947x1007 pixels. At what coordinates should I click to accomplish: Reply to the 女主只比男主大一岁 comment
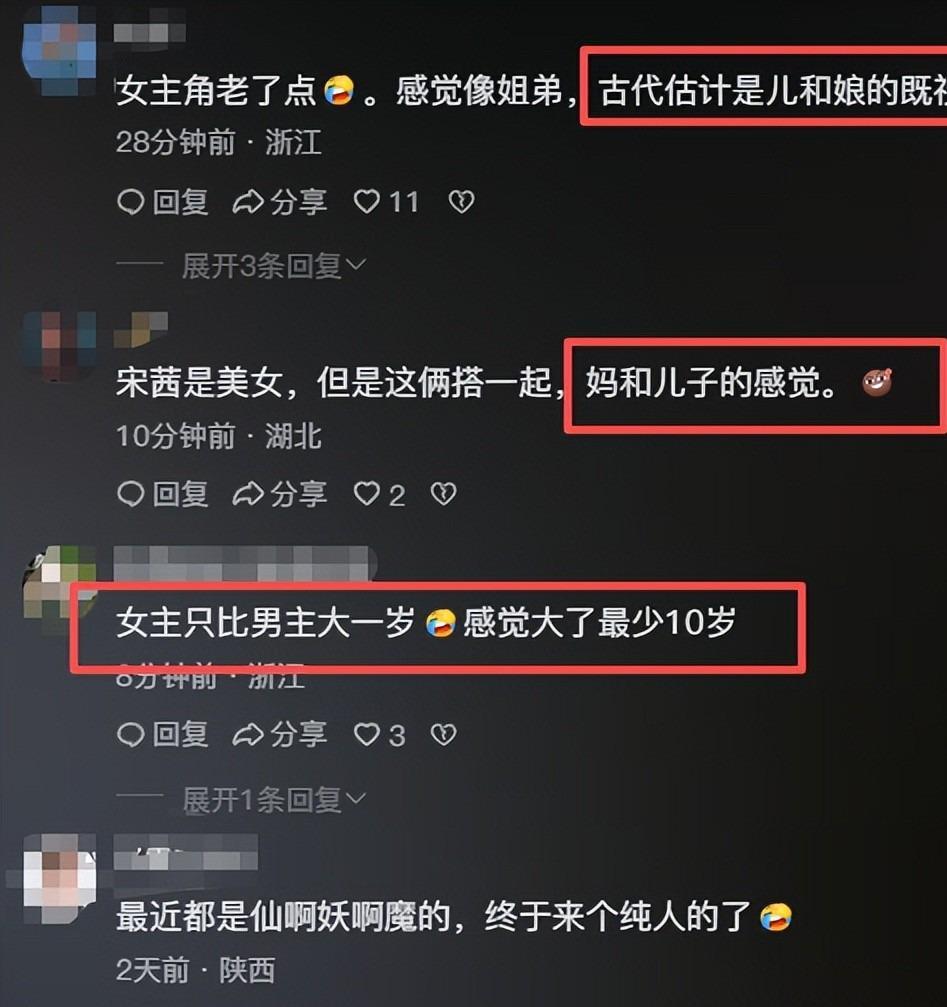(x=163, y=734)
